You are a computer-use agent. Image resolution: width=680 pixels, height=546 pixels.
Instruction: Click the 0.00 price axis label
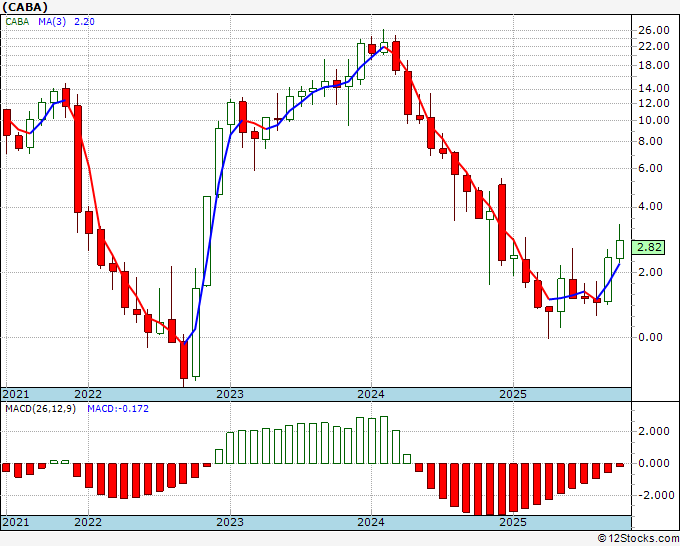(x=651, y=337)
